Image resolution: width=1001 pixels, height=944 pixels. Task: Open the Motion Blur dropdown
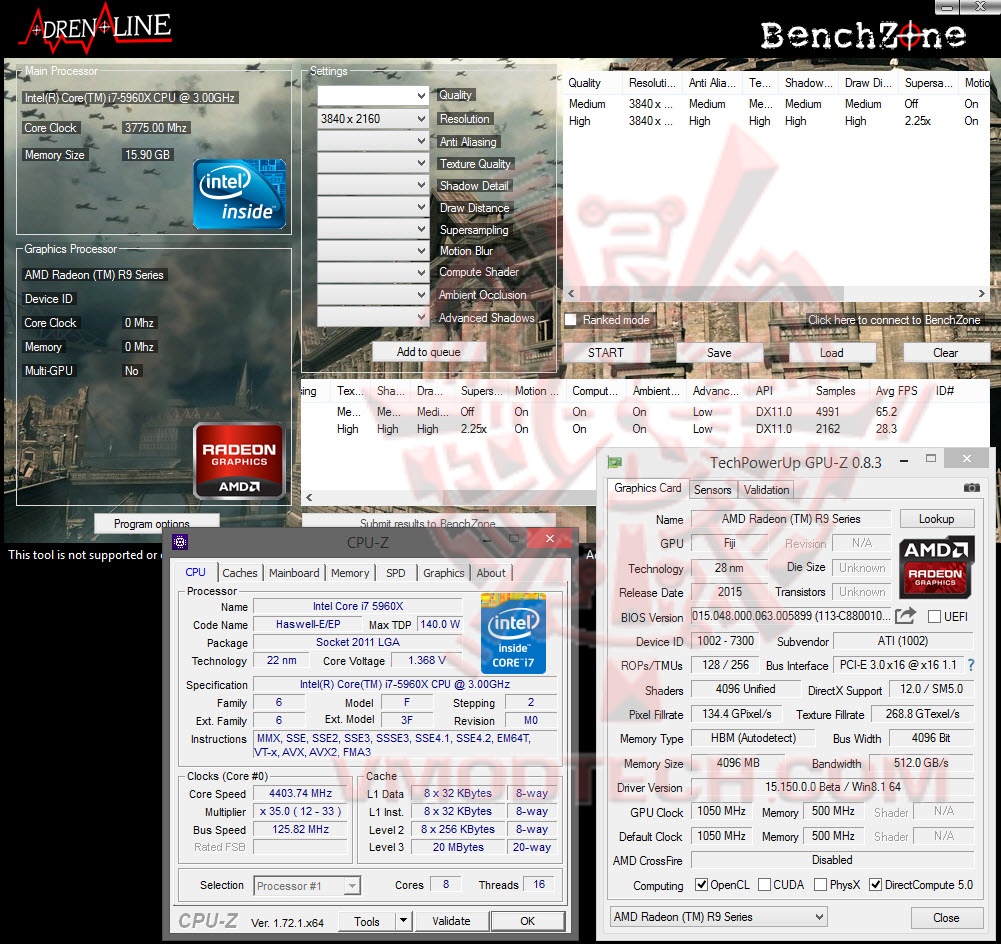pyautogui.click(x=372, y=251)
